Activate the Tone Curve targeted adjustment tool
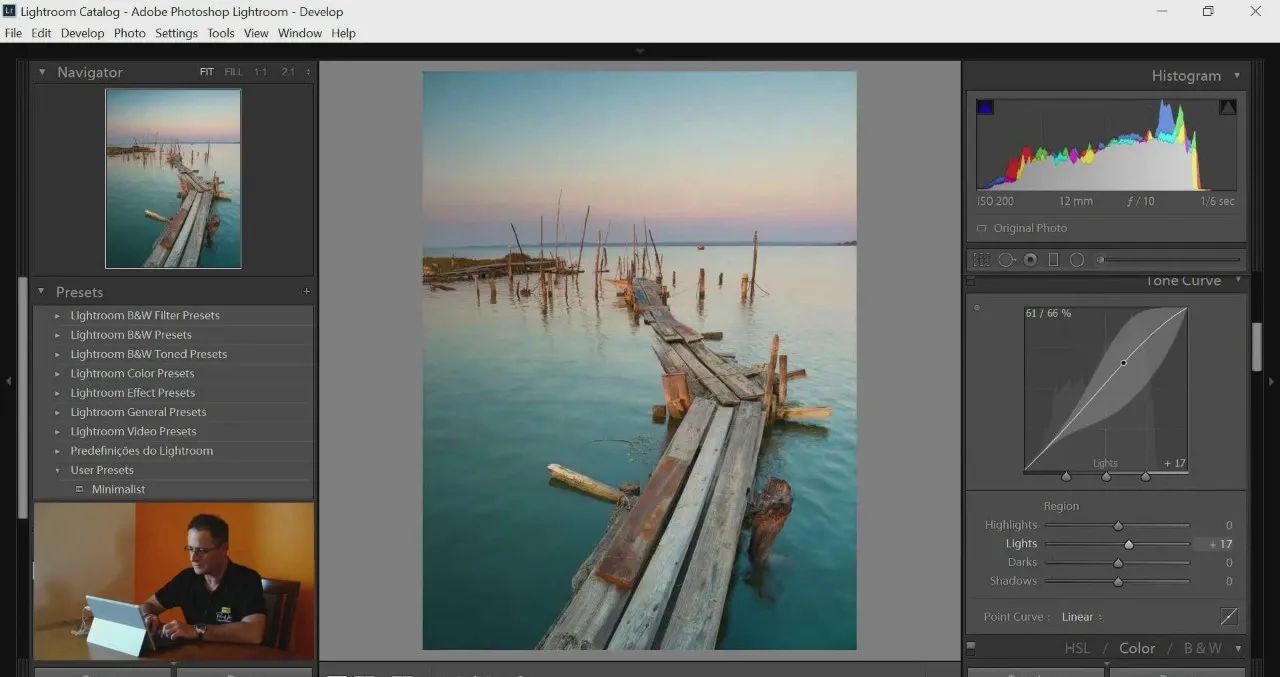Image resolution: width=1280 pixels, height=677 pixels. pyautogui.click(x=977, y=308)
